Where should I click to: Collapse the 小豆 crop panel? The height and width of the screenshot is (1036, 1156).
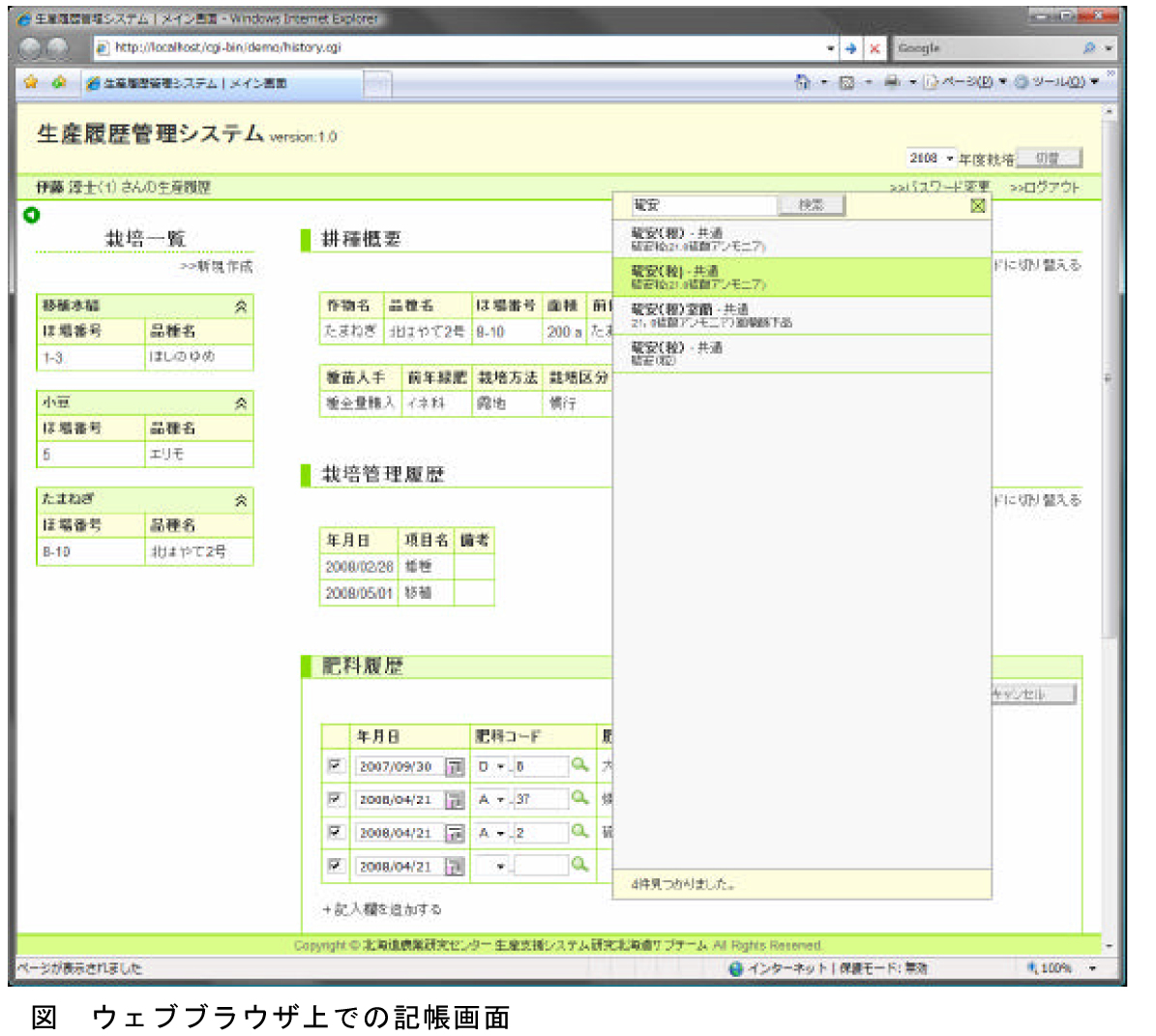tap(241, 403)
